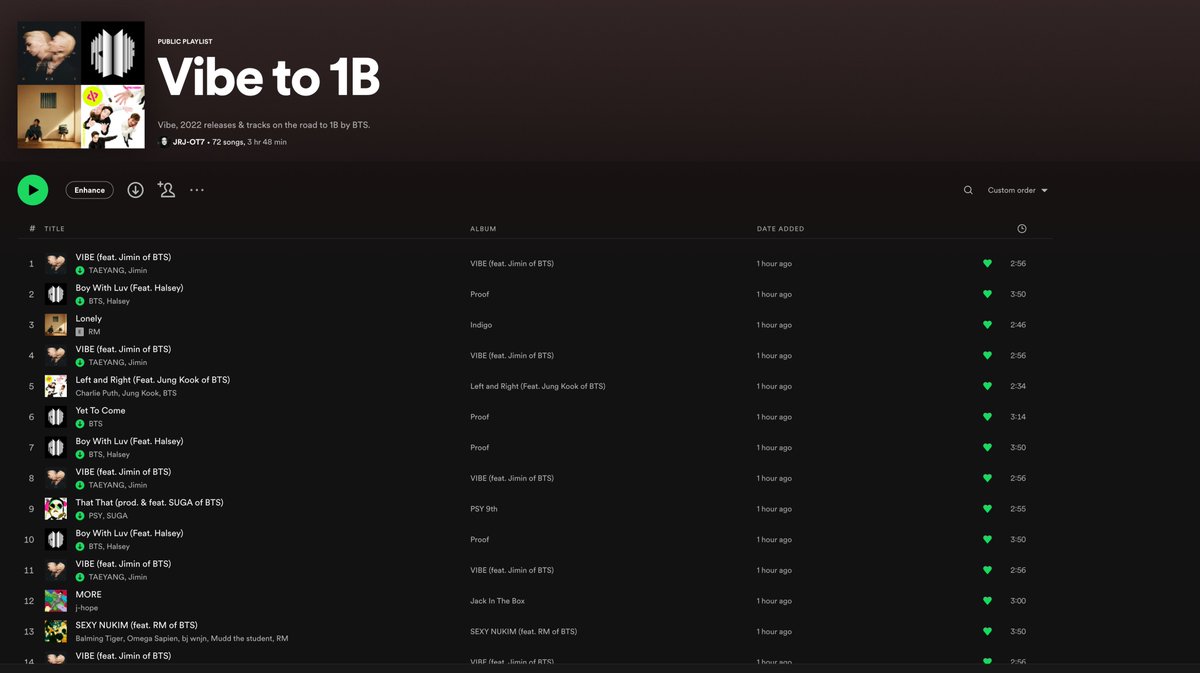Click the Left and Right cover thumbnail
1200x673 pixels.
(x=56, y=386)
